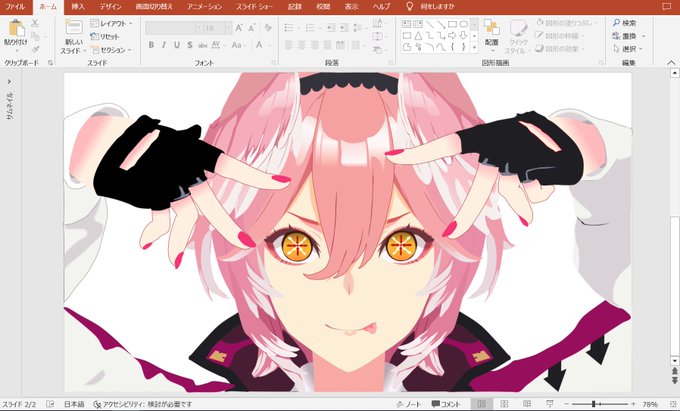Click the next slide double arrow
Screen dimensions: 680x411
click(675, 381)
